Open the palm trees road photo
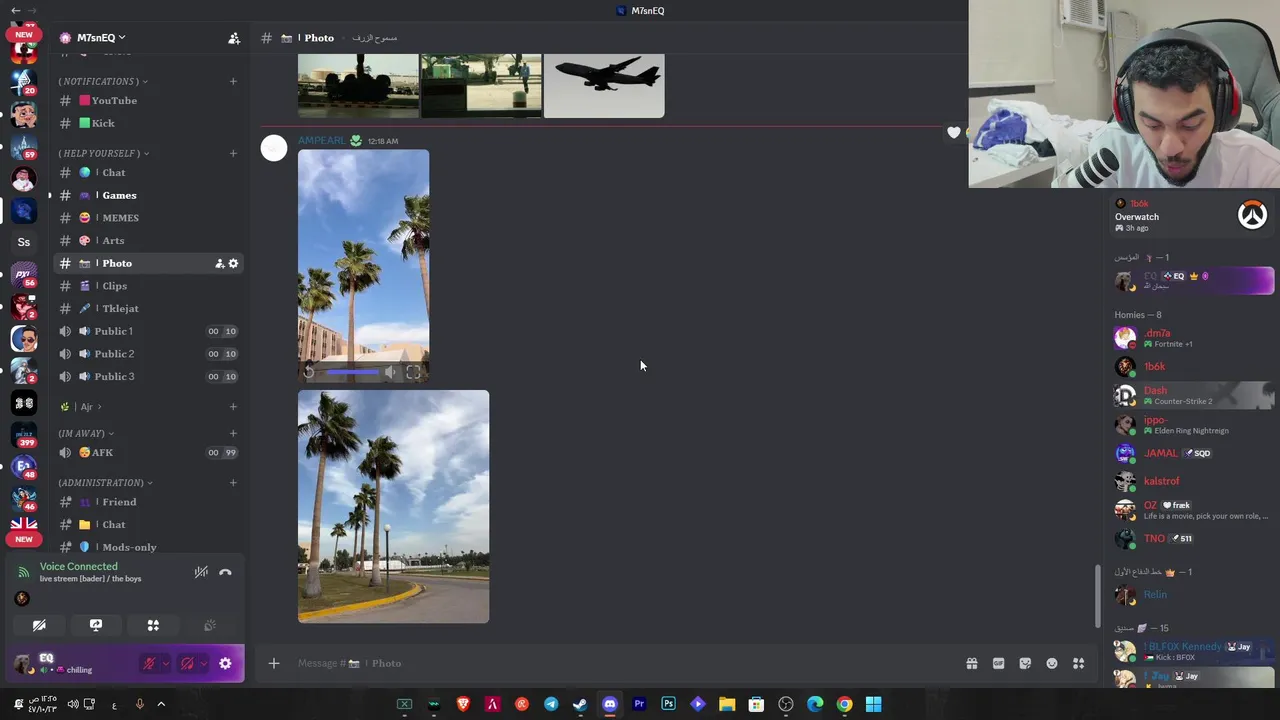This screenshot has height=720, width=1280. pos(393,507)
